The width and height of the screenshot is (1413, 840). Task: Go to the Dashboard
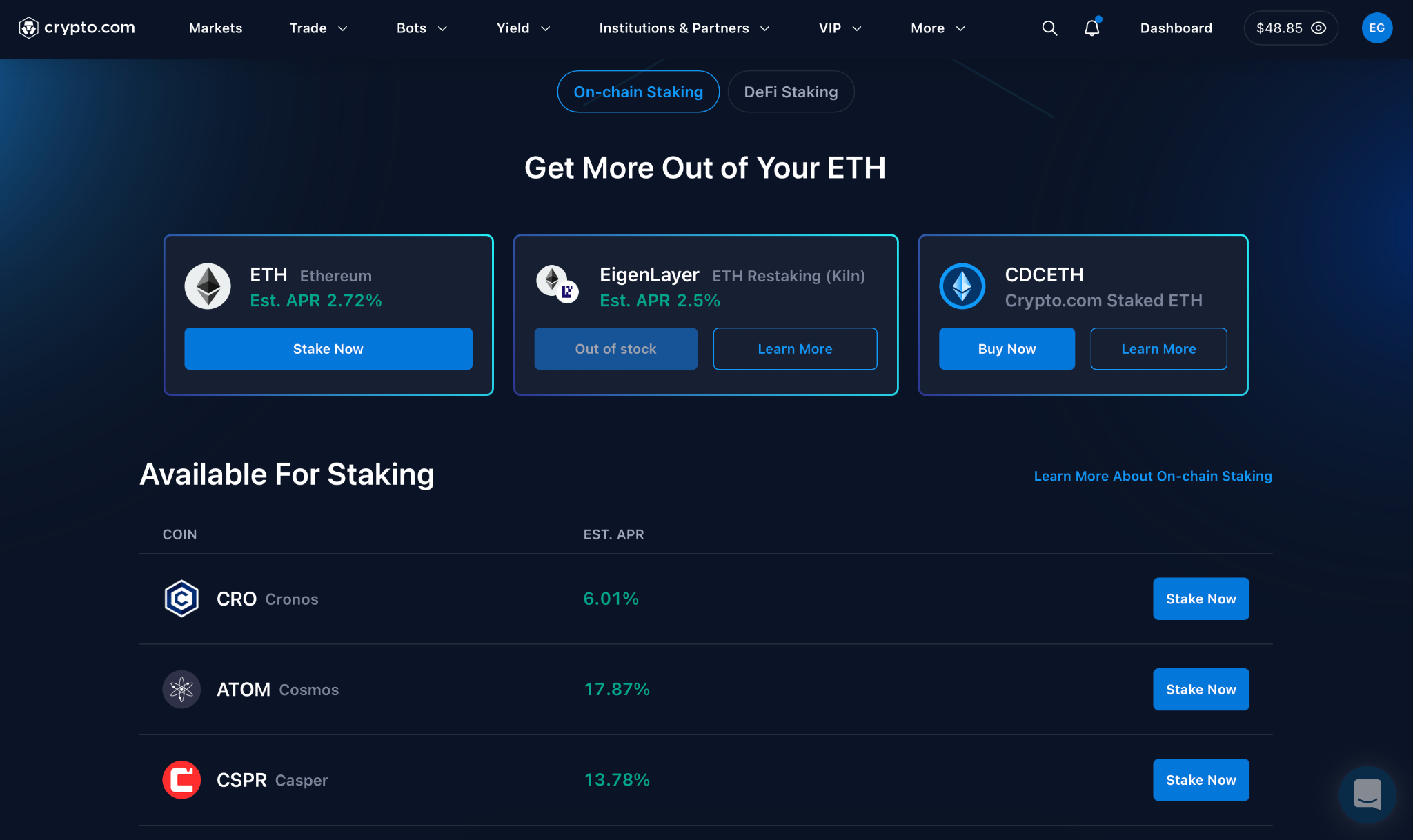1176,28
